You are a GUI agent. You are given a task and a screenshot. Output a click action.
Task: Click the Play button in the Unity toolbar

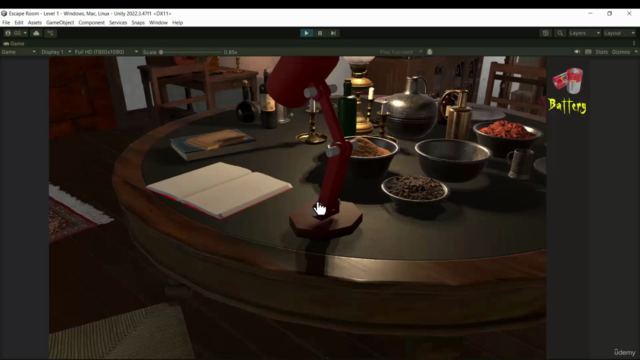(x=306, y=33)
